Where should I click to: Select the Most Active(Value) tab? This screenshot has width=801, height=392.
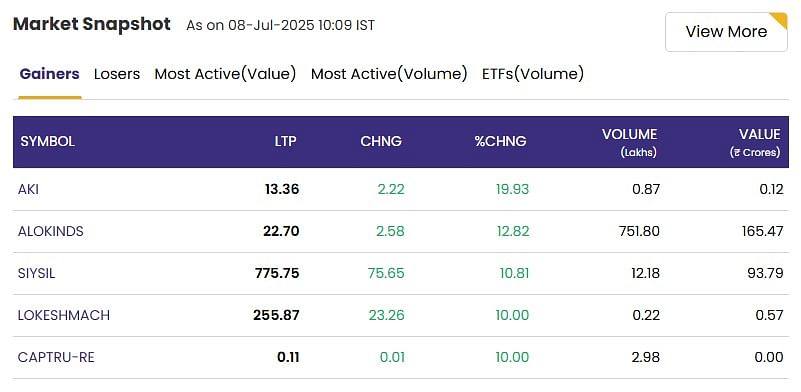(x=225, y=74)
